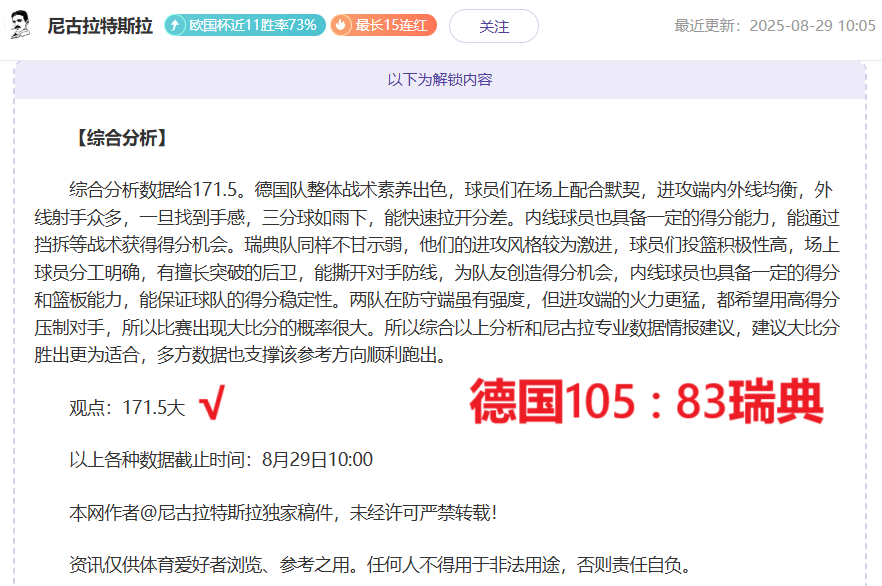Click the red checkmark after 171.5大
Image resolution: width=882 pixels, height=586 pixels.
[213, 402]
